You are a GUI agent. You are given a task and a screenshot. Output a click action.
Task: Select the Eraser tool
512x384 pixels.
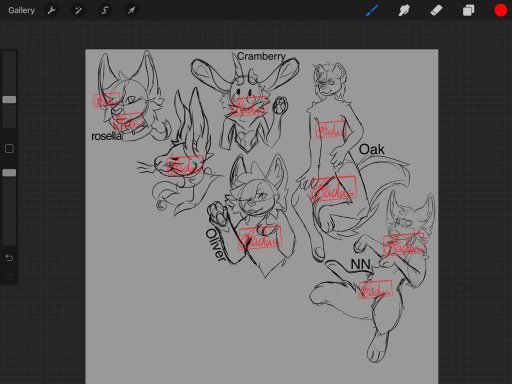[436, 10]
